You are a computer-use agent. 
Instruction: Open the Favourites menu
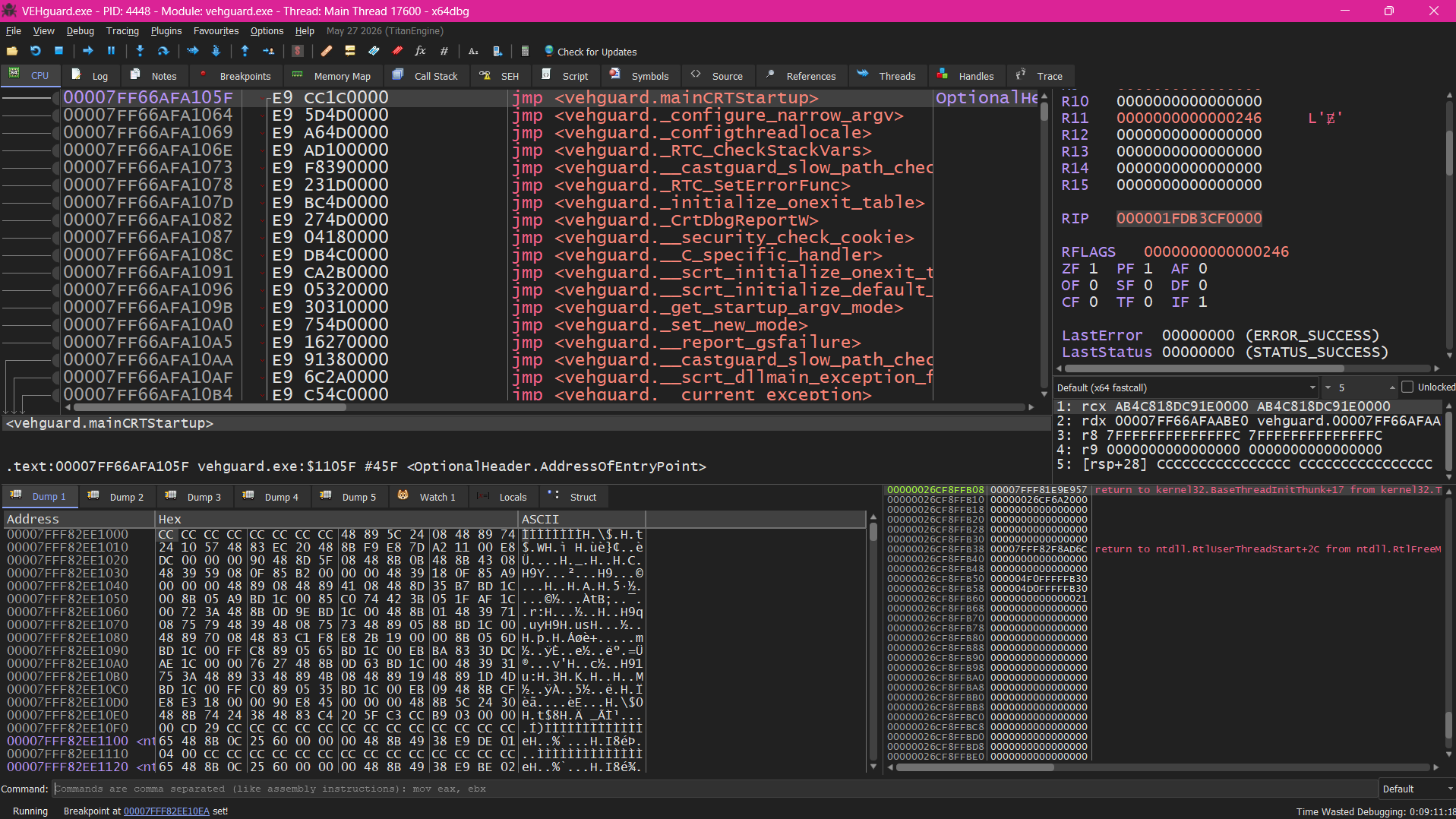tap(216, 31)
